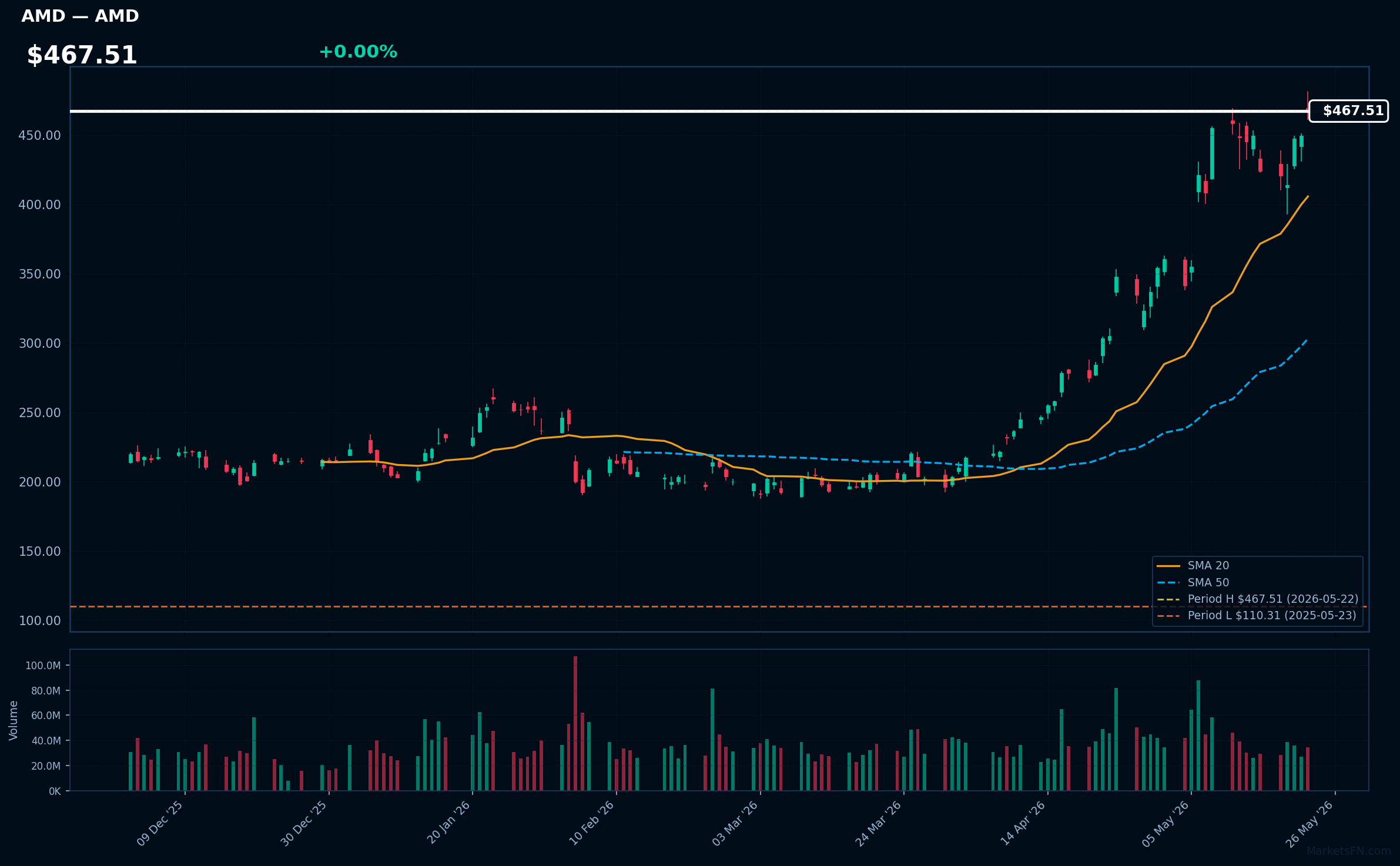Click the tallest red volume bar above 100M
Image resolution: width=1400 pixels, height=866 pixels.
[575, 723]
